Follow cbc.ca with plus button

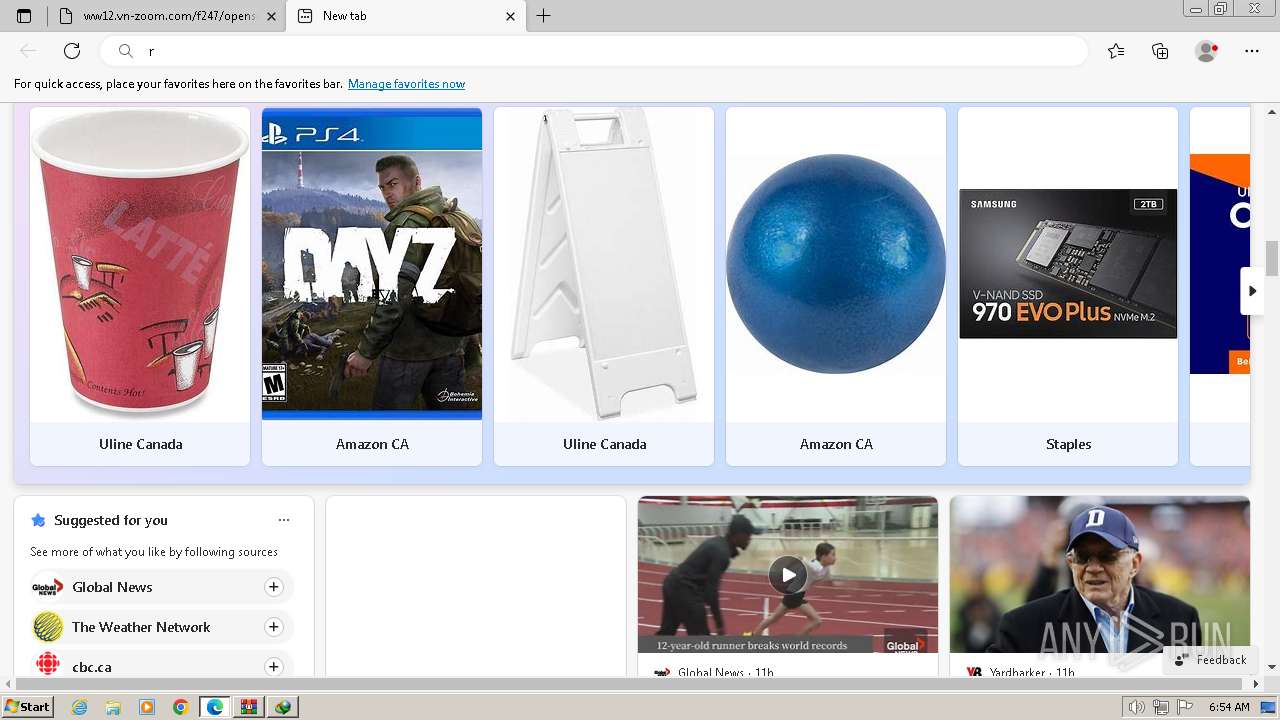tap(274, 667)
